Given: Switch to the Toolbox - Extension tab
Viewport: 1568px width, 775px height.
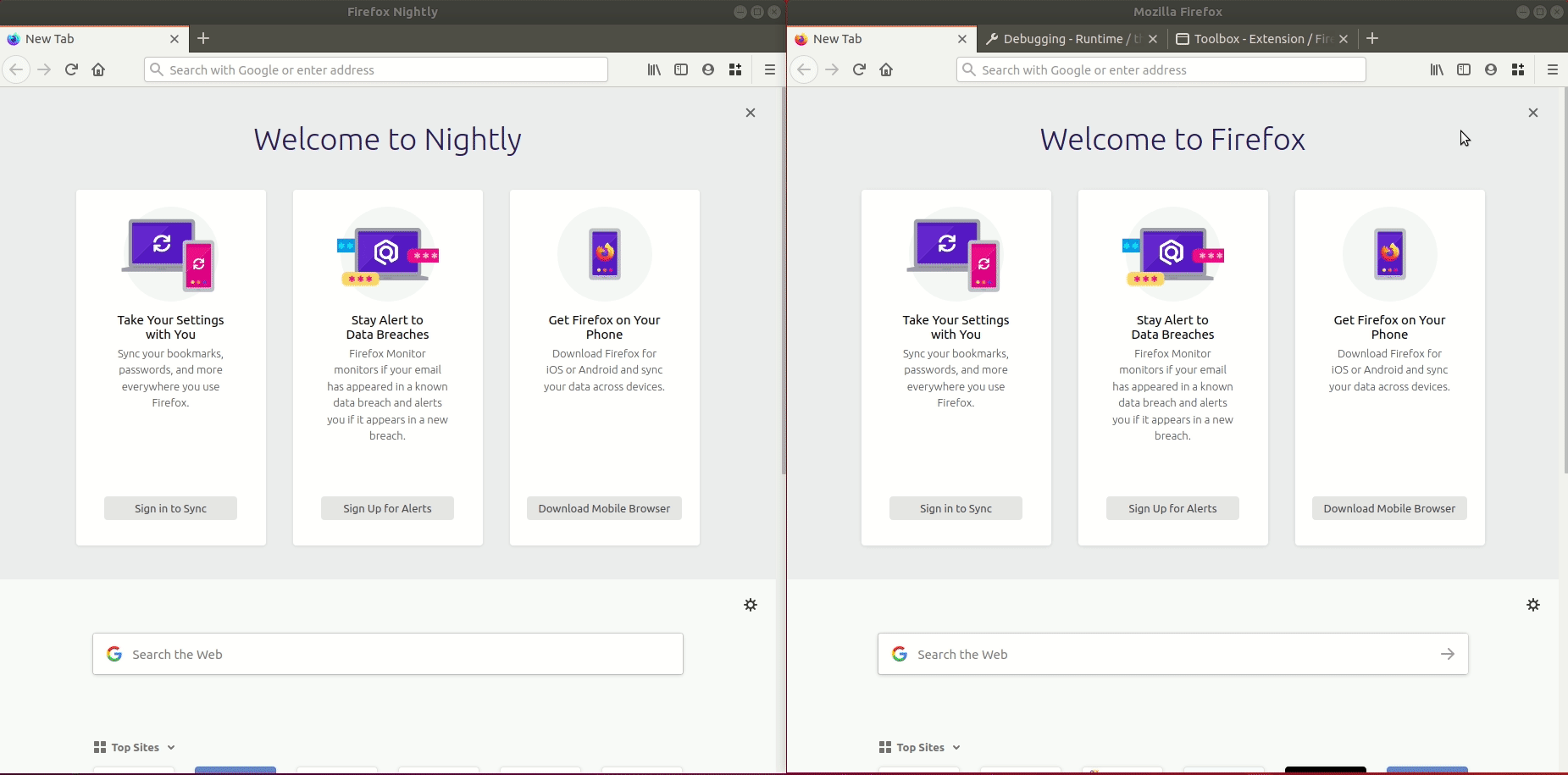Looking at the screenshot, I should click(x=1258, y=39).
